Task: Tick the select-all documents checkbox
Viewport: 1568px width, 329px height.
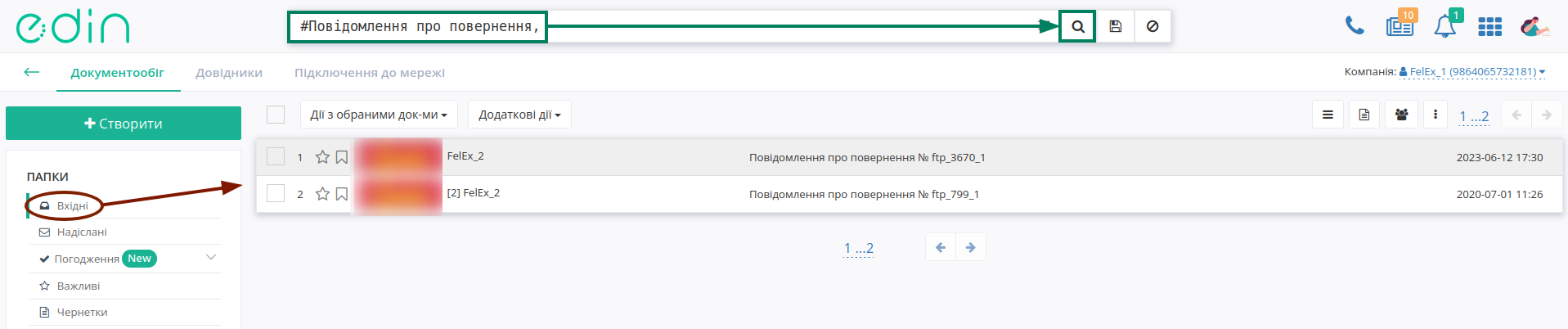Action: 276,115
